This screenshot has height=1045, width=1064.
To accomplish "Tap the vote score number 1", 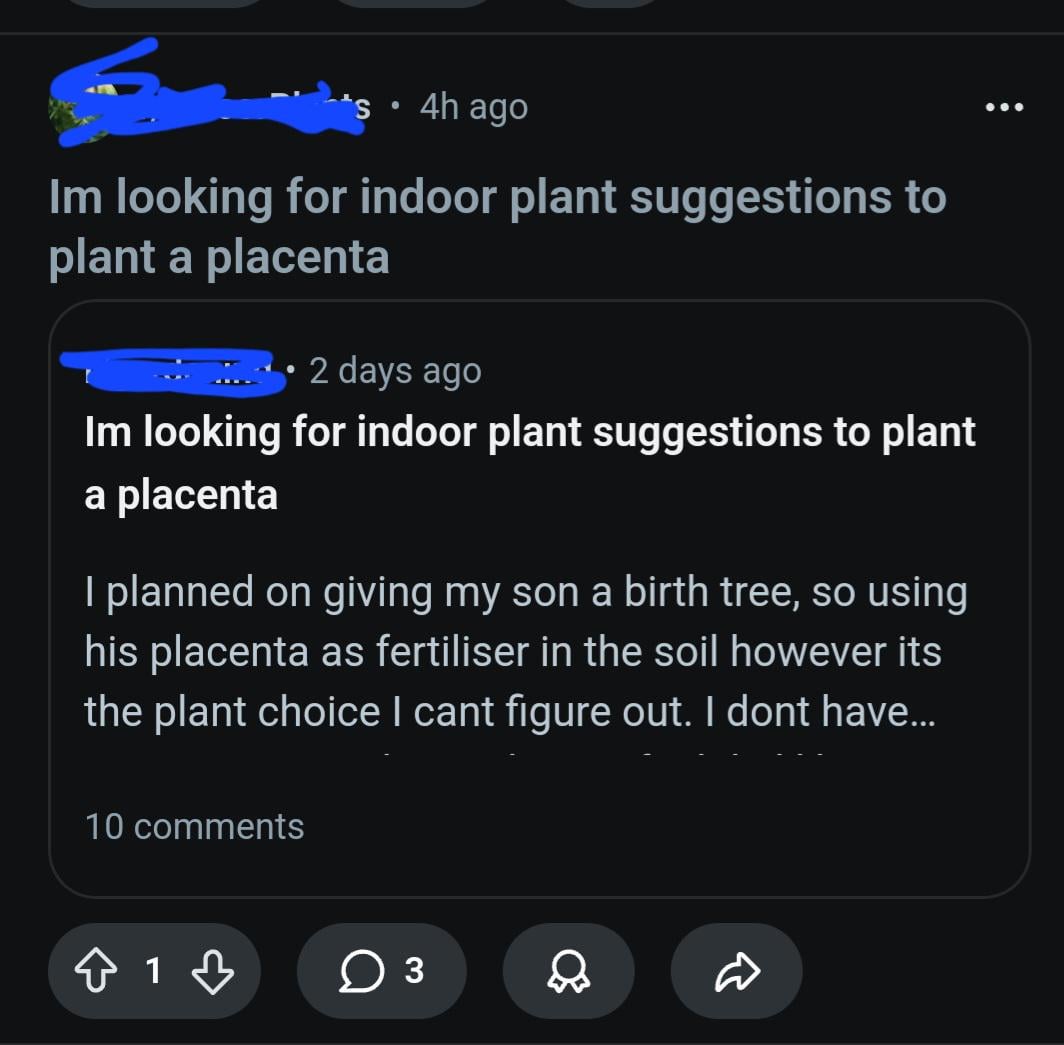I will [152, 971].
